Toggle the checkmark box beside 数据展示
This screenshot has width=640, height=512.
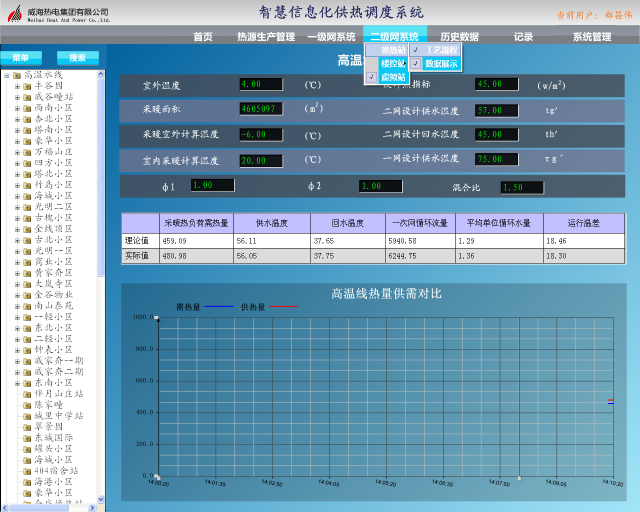(x=416, y=63)
